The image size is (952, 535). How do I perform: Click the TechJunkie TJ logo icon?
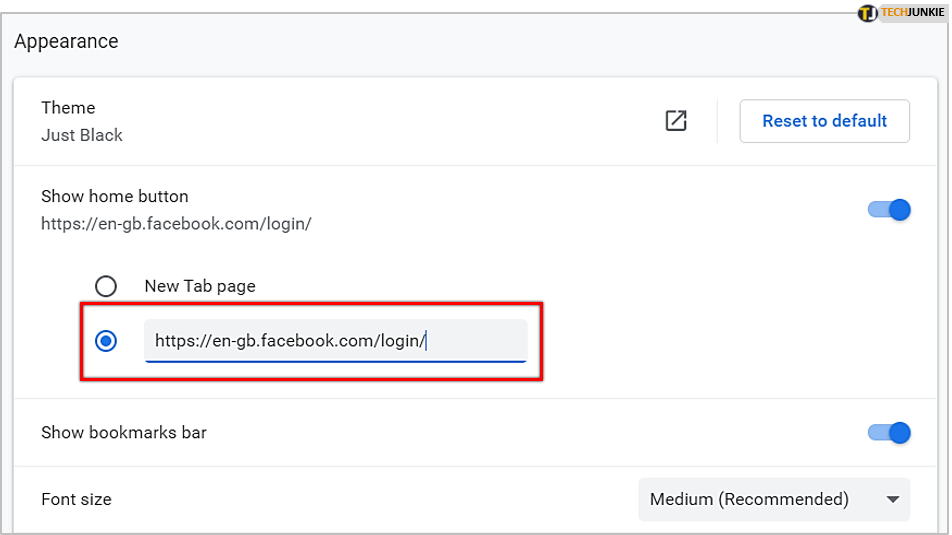click(868, 13)
